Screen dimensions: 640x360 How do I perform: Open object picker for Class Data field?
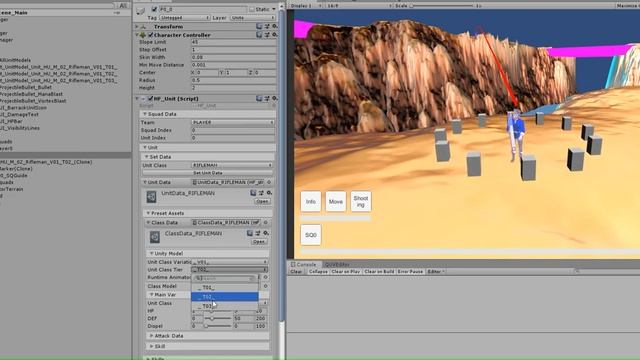point(266,222)
